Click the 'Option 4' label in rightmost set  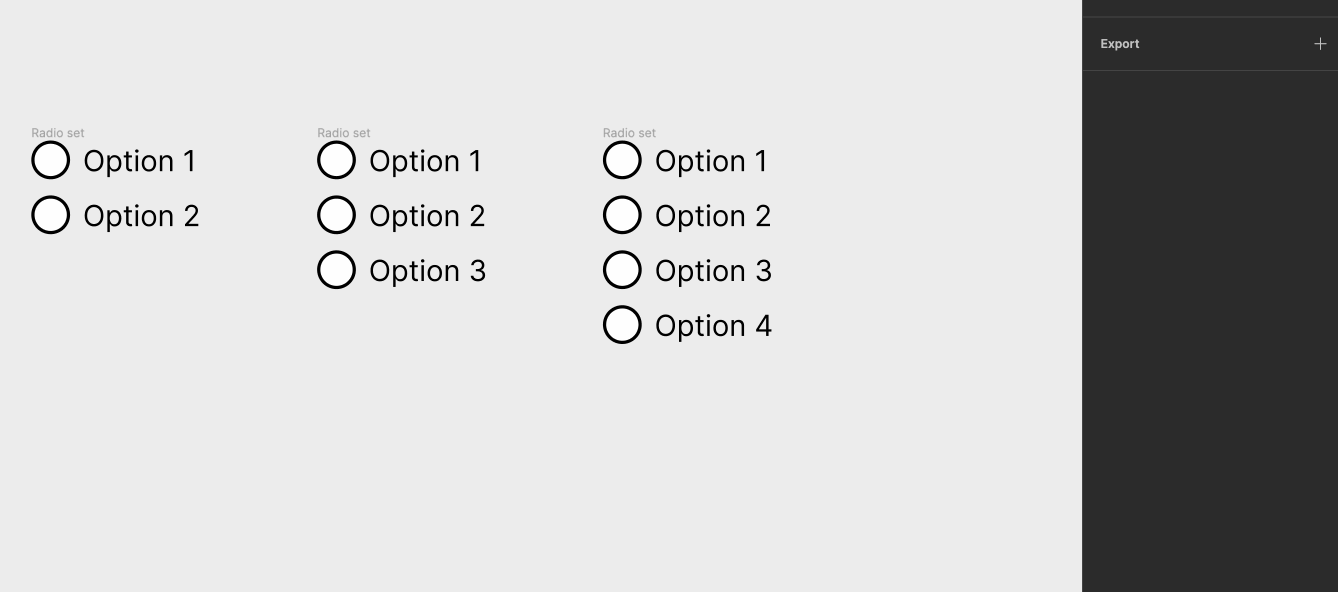712,325
